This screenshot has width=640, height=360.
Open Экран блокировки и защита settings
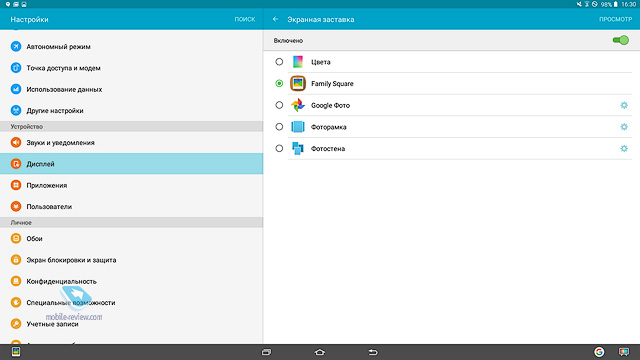[x=131, y=260]
